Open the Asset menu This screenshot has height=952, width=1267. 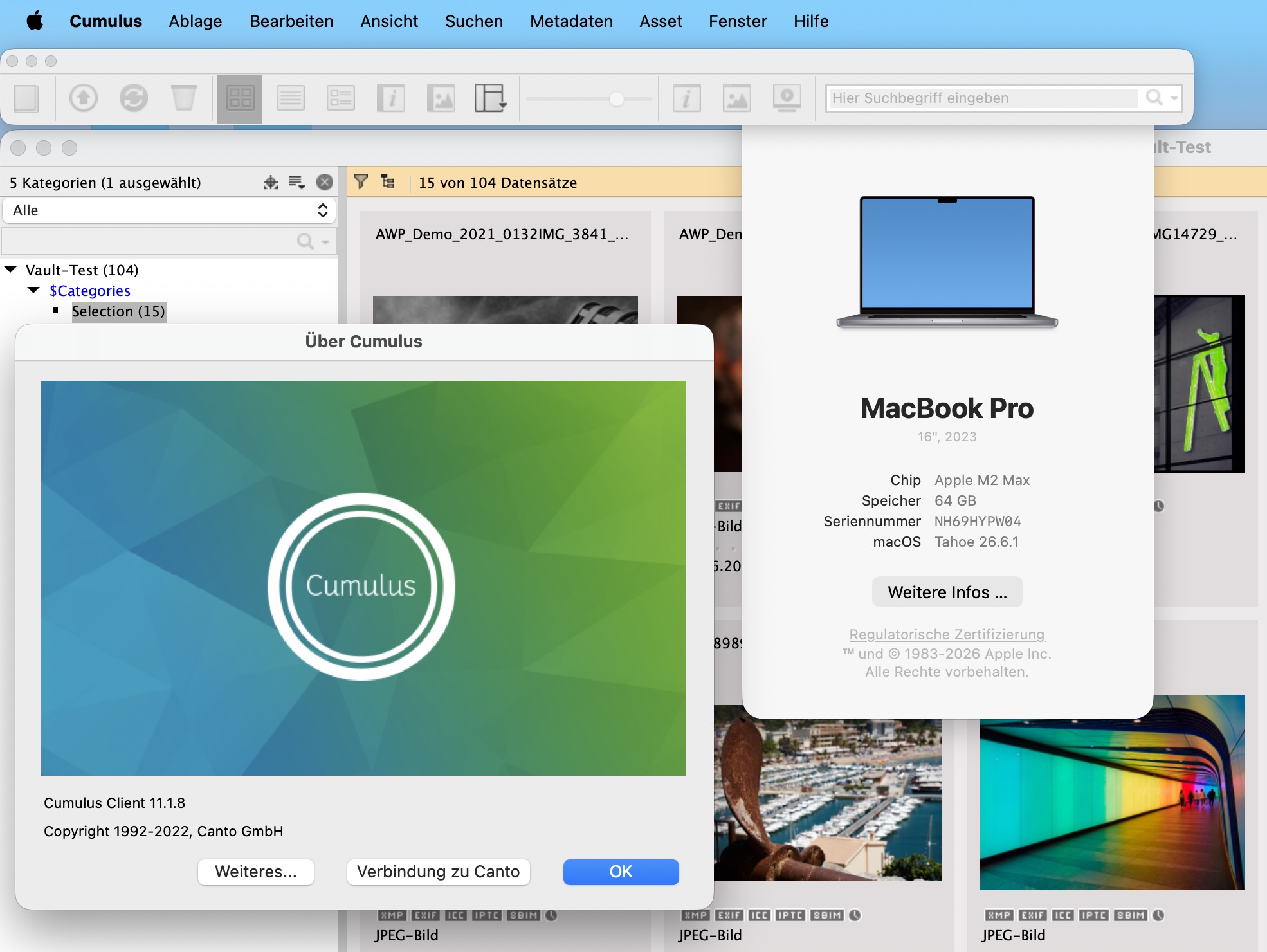(661, 21)
